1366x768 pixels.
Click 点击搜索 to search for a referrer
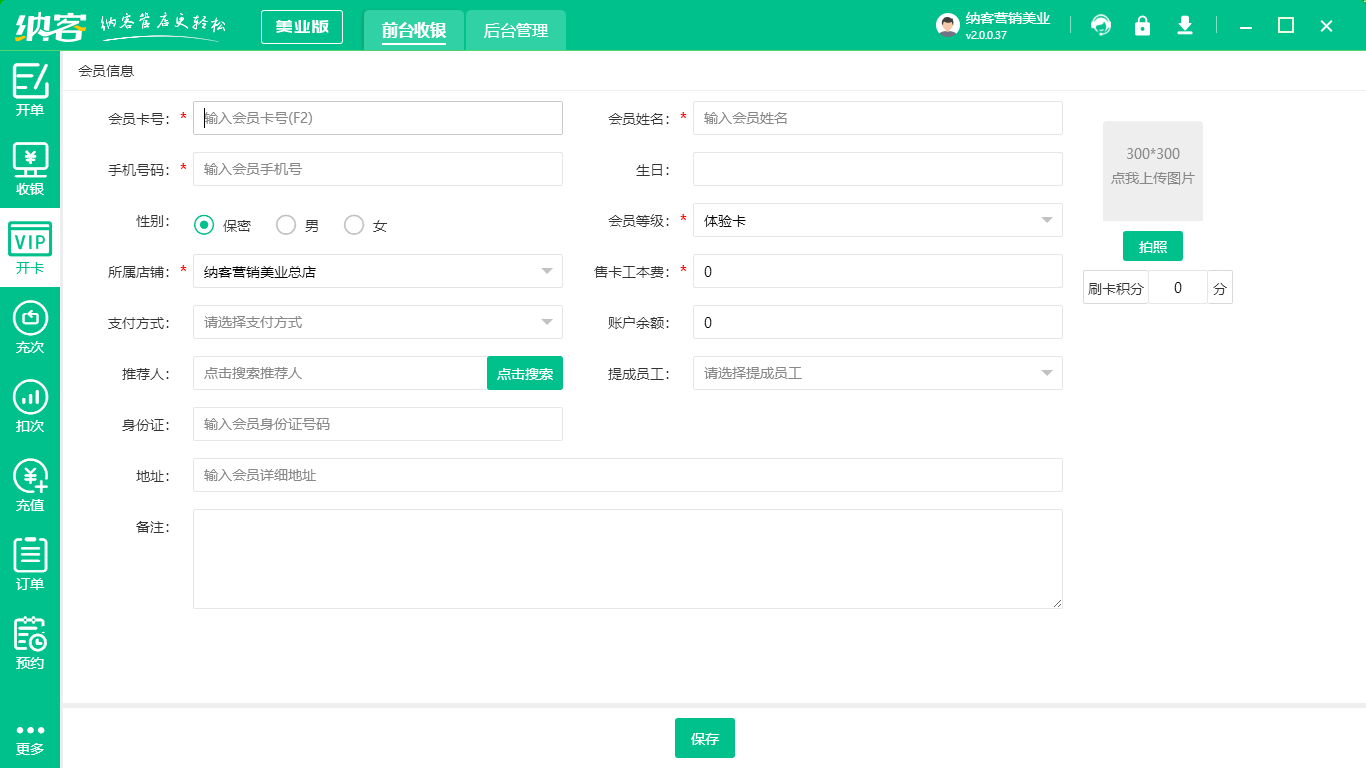coord(524,373)
